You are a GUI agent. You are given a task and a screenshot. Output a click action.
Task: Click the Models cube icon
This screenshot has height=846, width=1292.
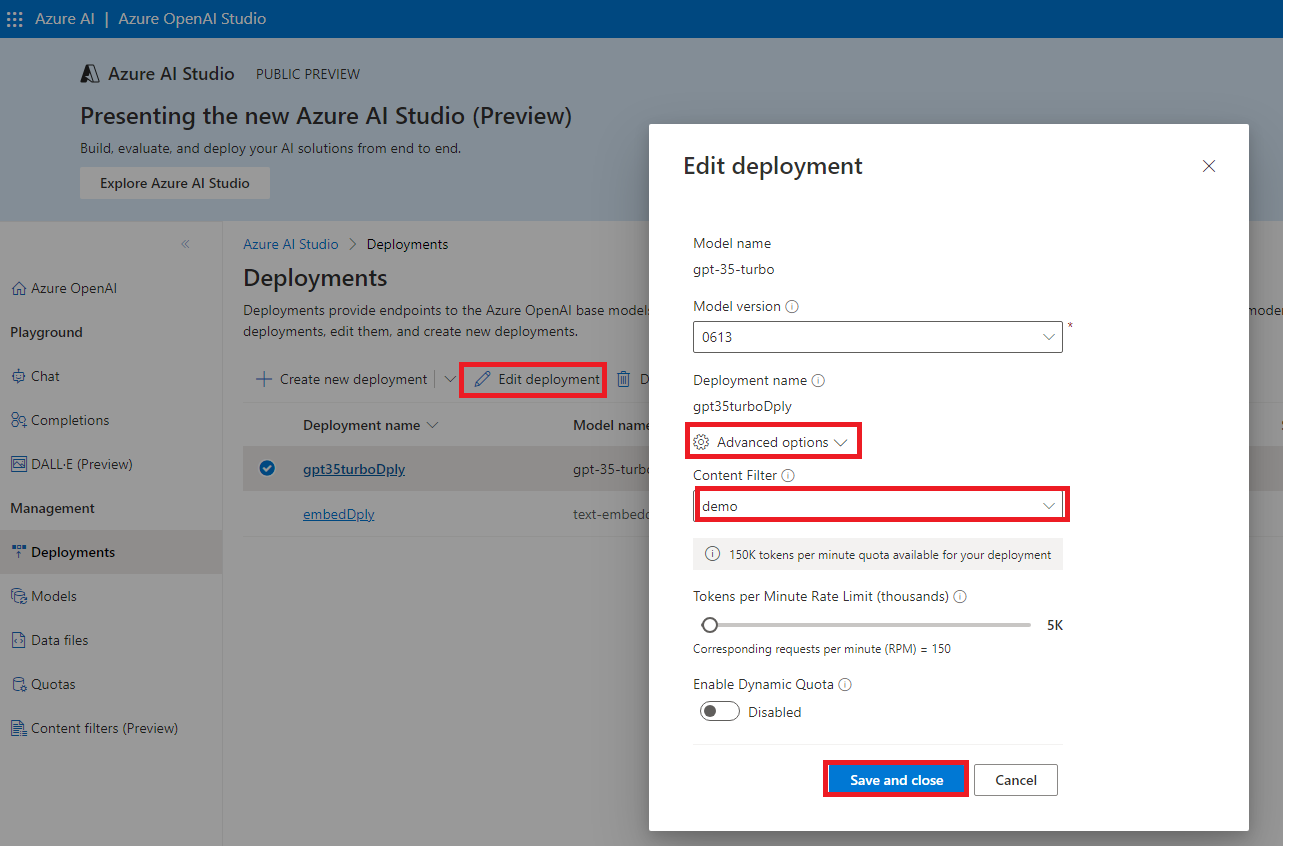pos(19,596)
